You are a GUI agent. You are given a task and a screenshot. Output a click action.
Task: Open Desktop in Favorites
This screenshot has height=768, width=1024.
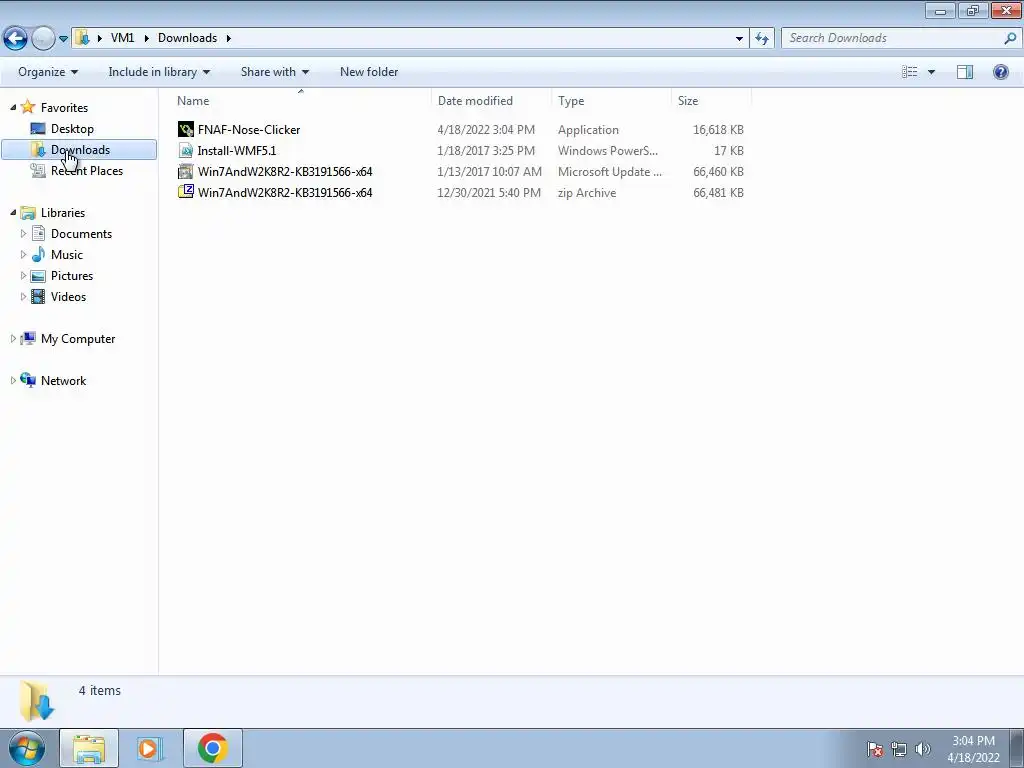point(72,129)
